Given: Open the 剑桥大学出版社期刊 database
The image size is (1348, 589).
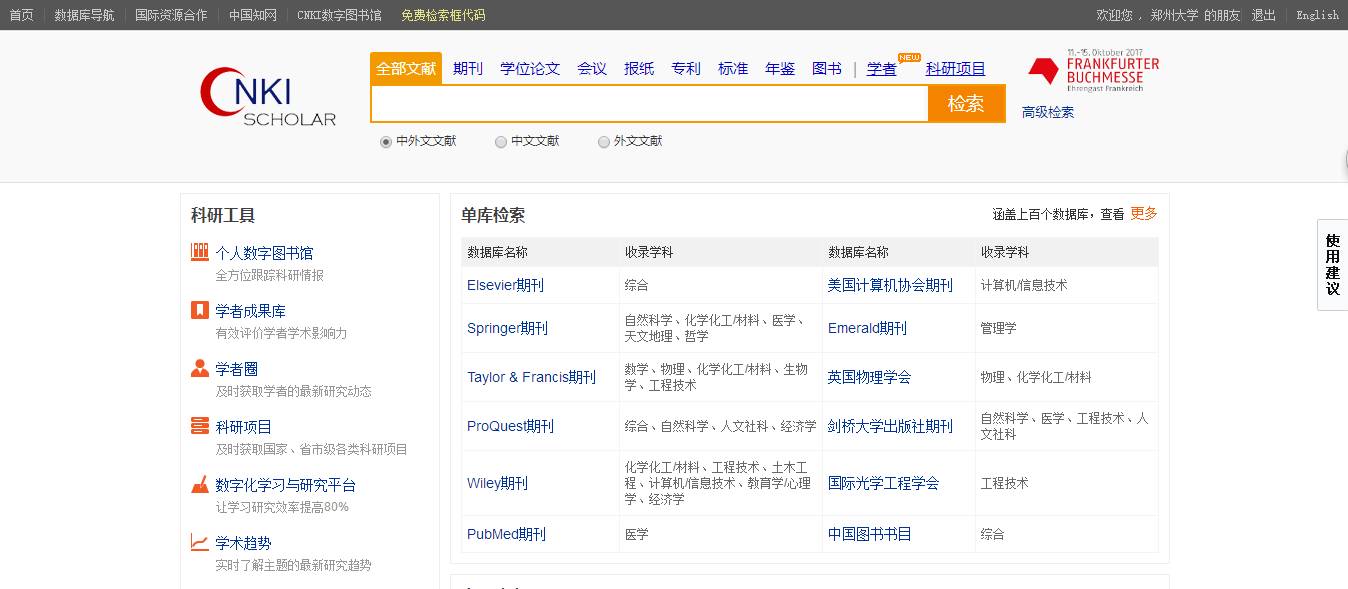Looking at the screenshot, I should (890, 426).
